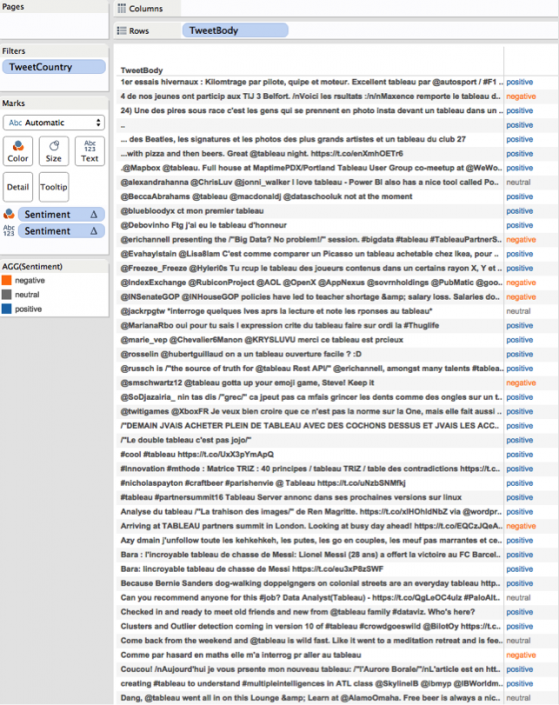The image size is (559, 705).
Task: Select the '...with pizza and then beers' tweet row
Action: 262,153
